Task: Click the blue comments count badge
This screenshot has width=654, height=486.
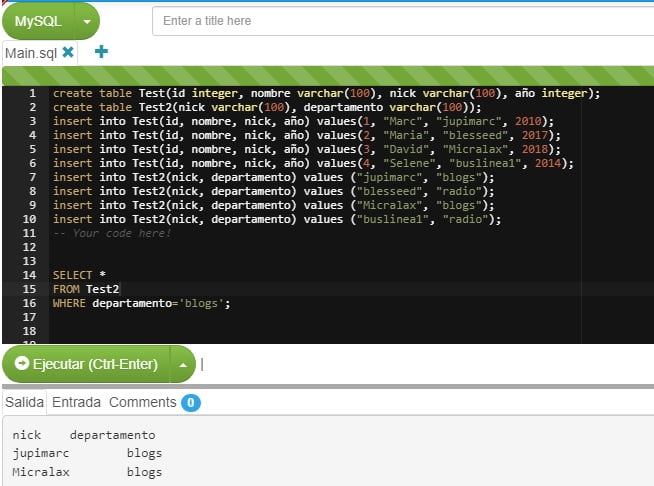Action: (x=191, y=403)
